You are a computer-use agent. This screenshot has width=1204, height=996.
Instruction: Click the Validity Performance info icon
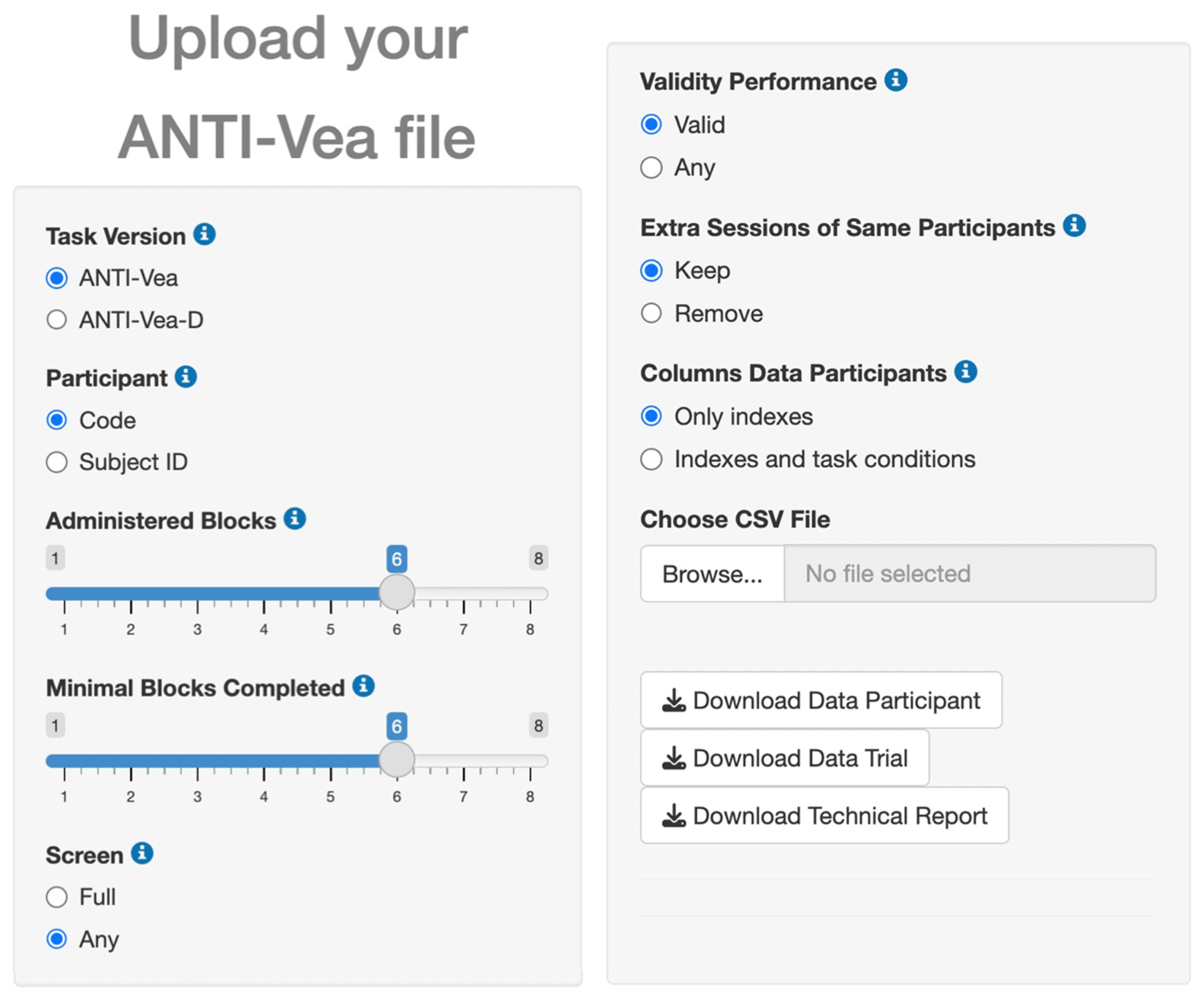click(x=895, y=80)
